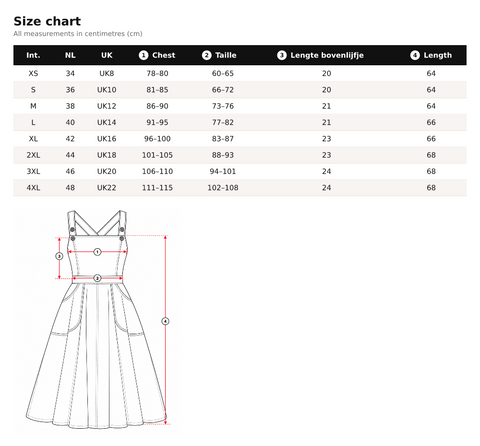Viewport: 480px width, 446px height.
Task: Select the 'M' size cell
Action: [x=33, y=106]
